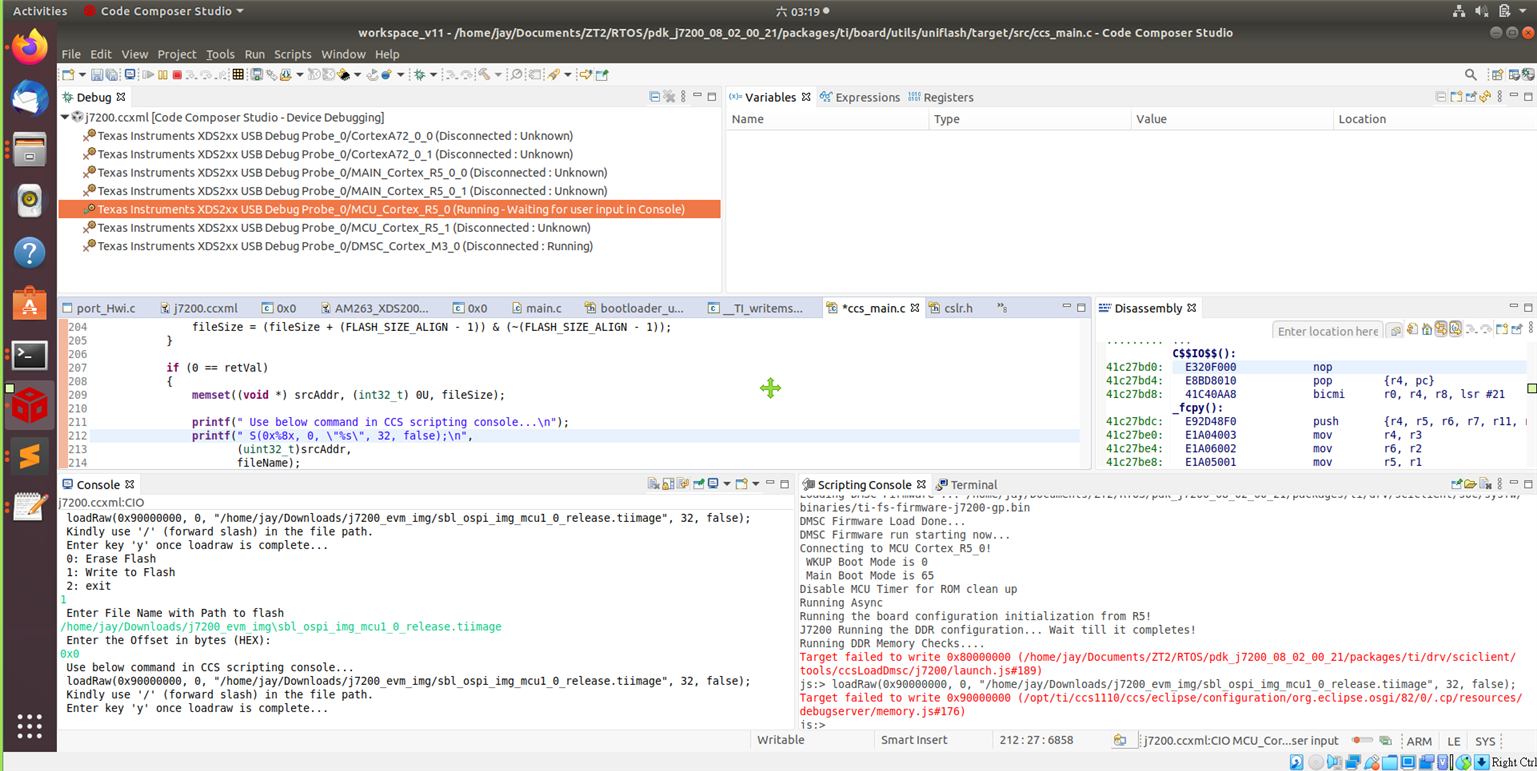
Task: Open the Debug launch dropdown arrow
Action: [x=433, y=75]
